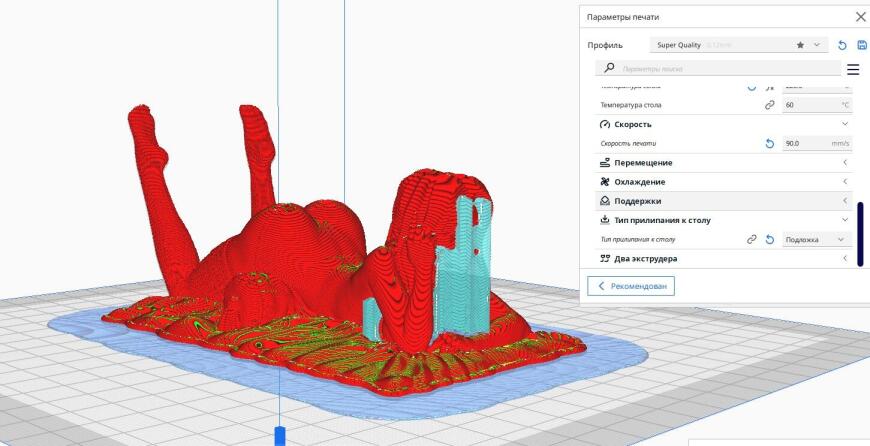This screenshot has height=446, width=870.
Task: Open the Подложка adhesion type dropdown
Action: [816, 240]
